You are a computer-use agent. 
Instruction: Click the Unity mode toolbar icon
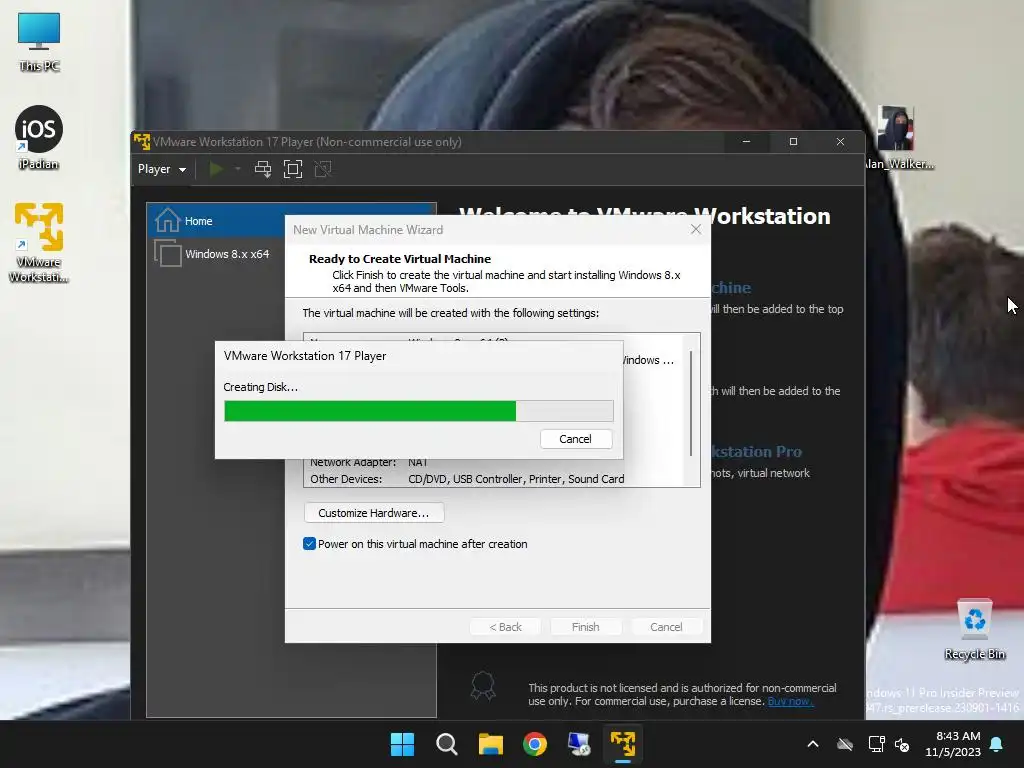323,169
